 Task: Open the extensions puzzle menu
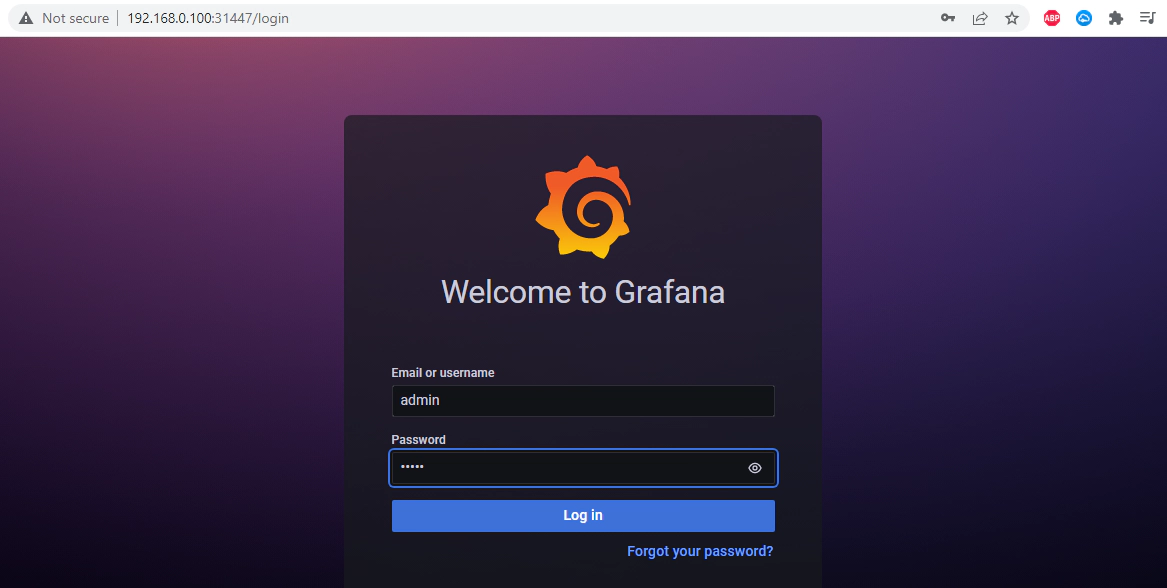[1116, 19]
